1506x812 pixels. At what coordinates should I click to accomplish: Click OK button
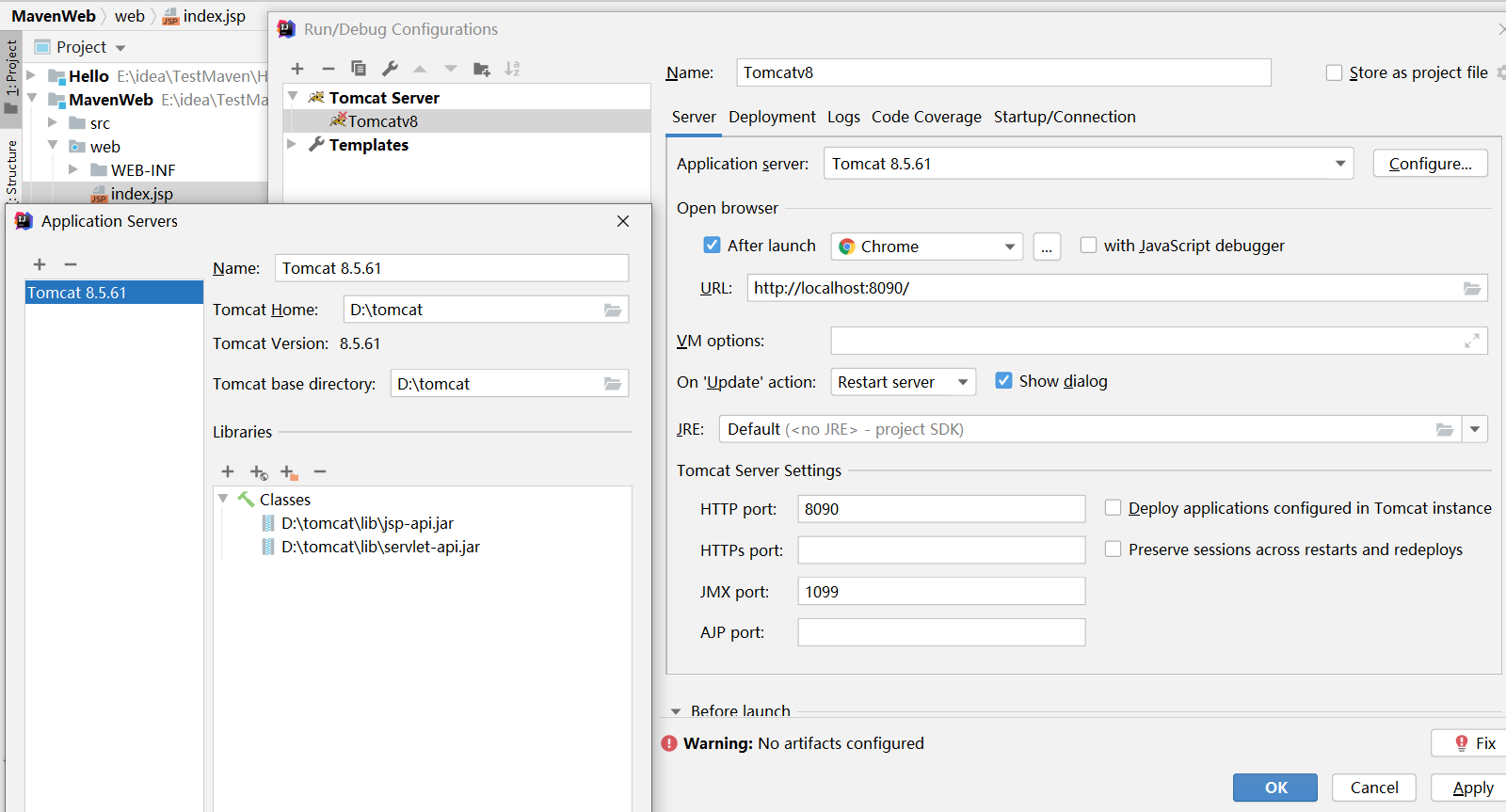click(x=1275, y=788)
